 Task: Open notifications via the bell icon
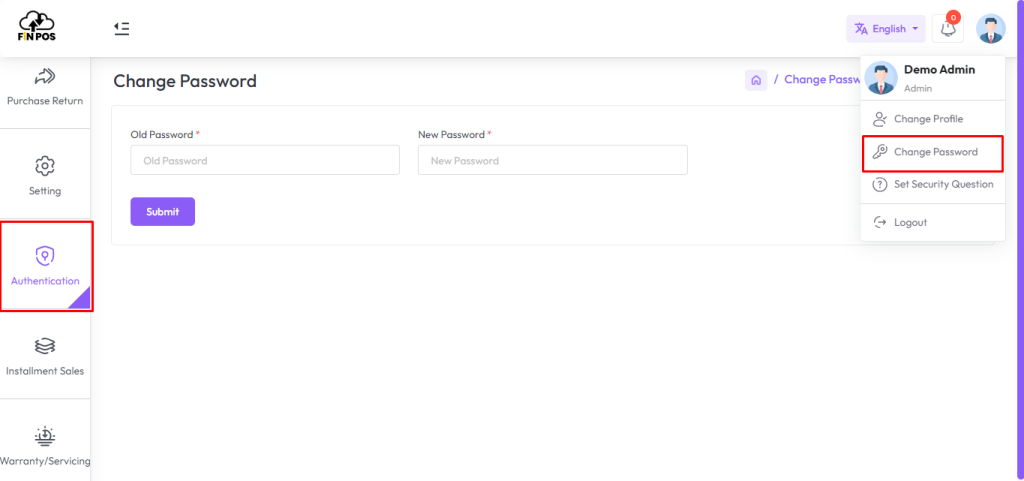coord(948,29)
